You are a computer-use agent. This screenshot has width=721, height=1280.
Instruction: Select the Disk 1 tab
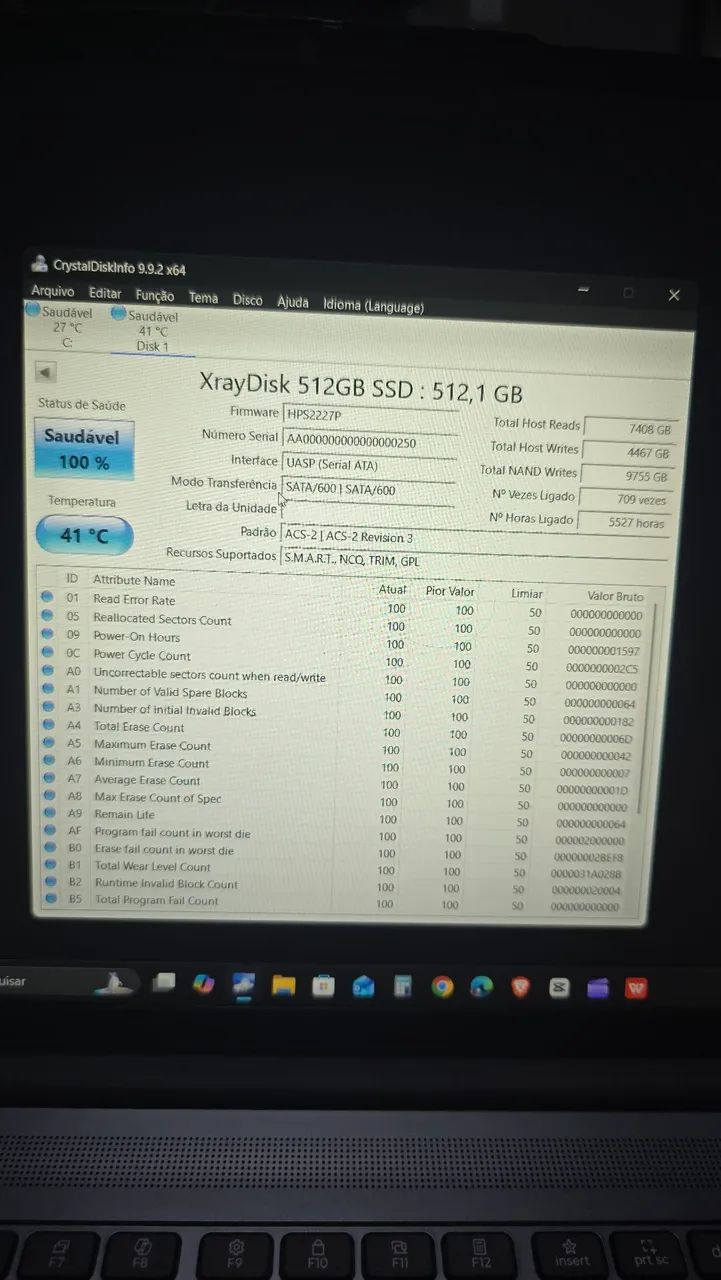[x=152, y=331]
